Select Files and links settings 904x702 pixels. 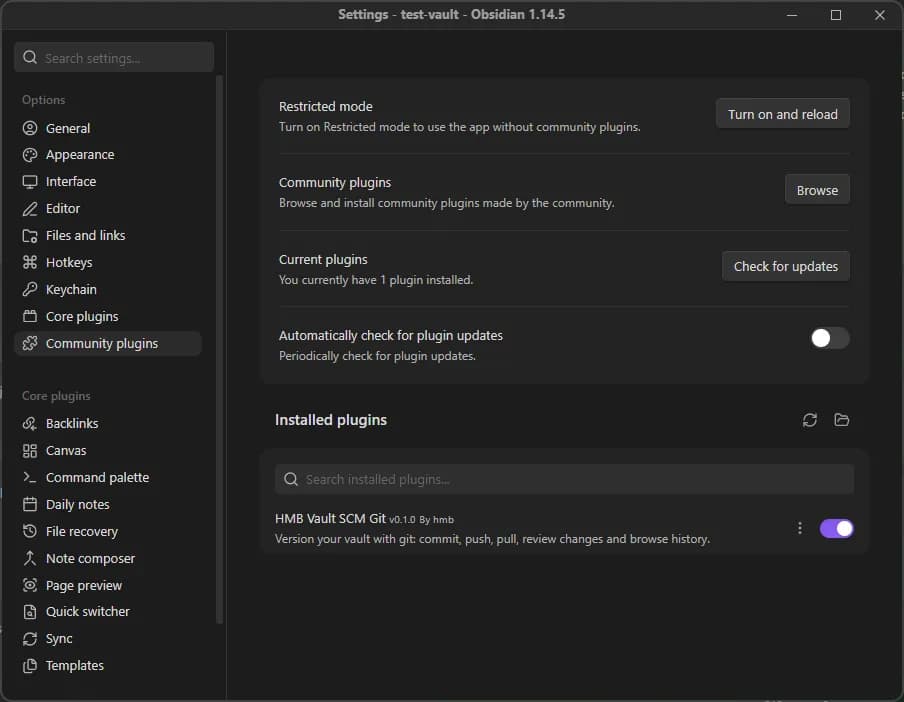point(108,235)
